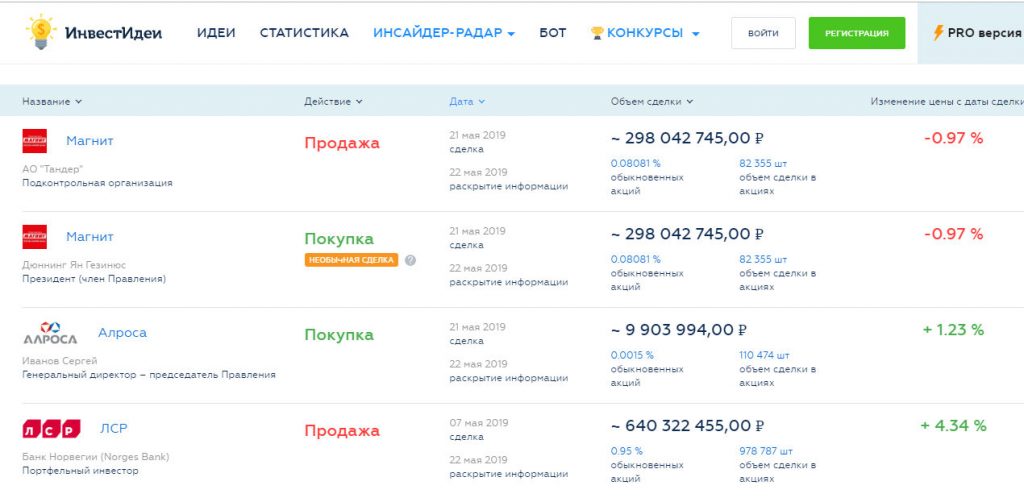Click the Магнит logo in the Покупка row
Viewport: 1024px width, 498px height.
point(35,237)
